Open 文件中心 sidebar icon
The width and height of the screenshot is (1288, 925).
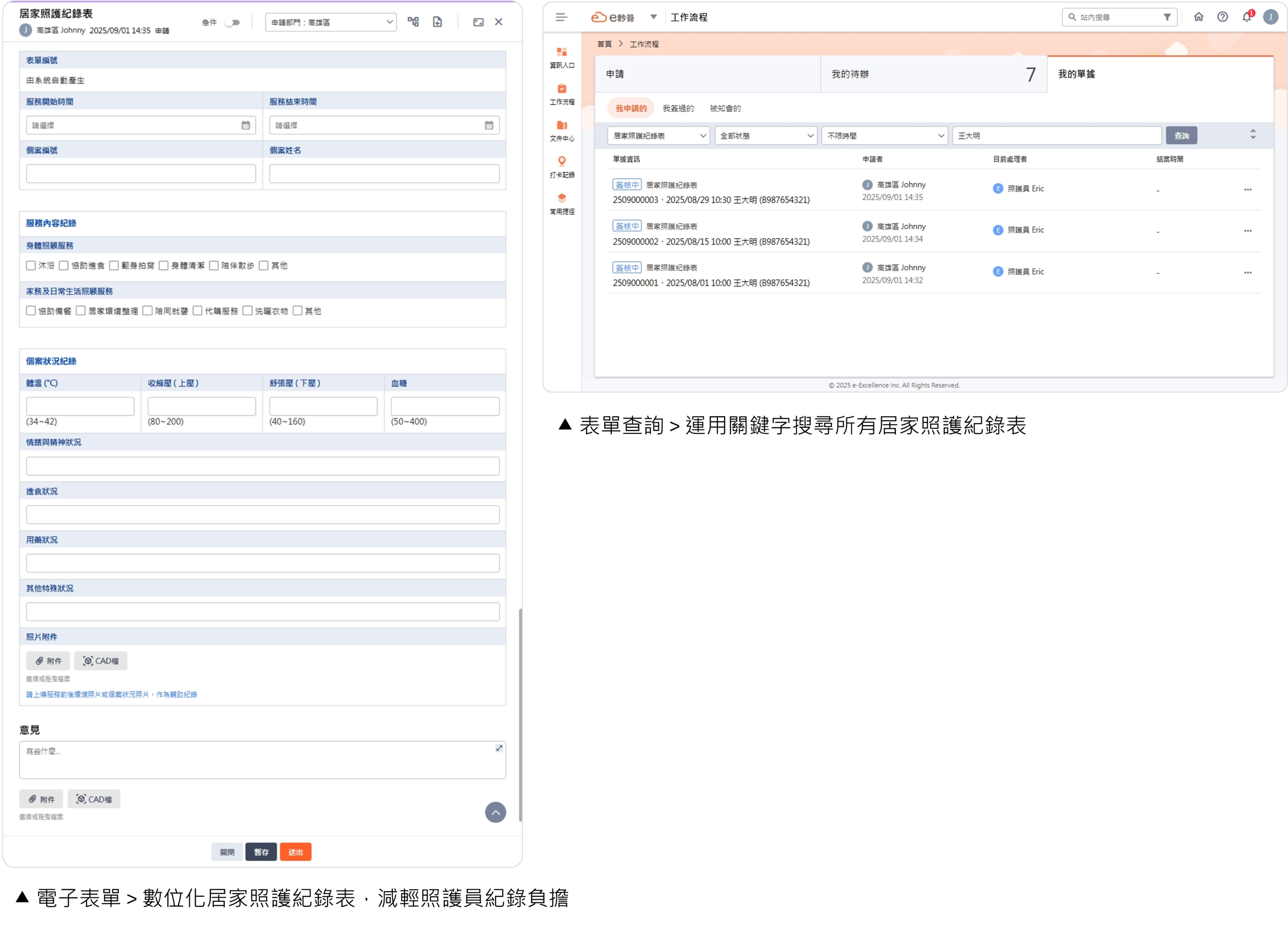561,130
